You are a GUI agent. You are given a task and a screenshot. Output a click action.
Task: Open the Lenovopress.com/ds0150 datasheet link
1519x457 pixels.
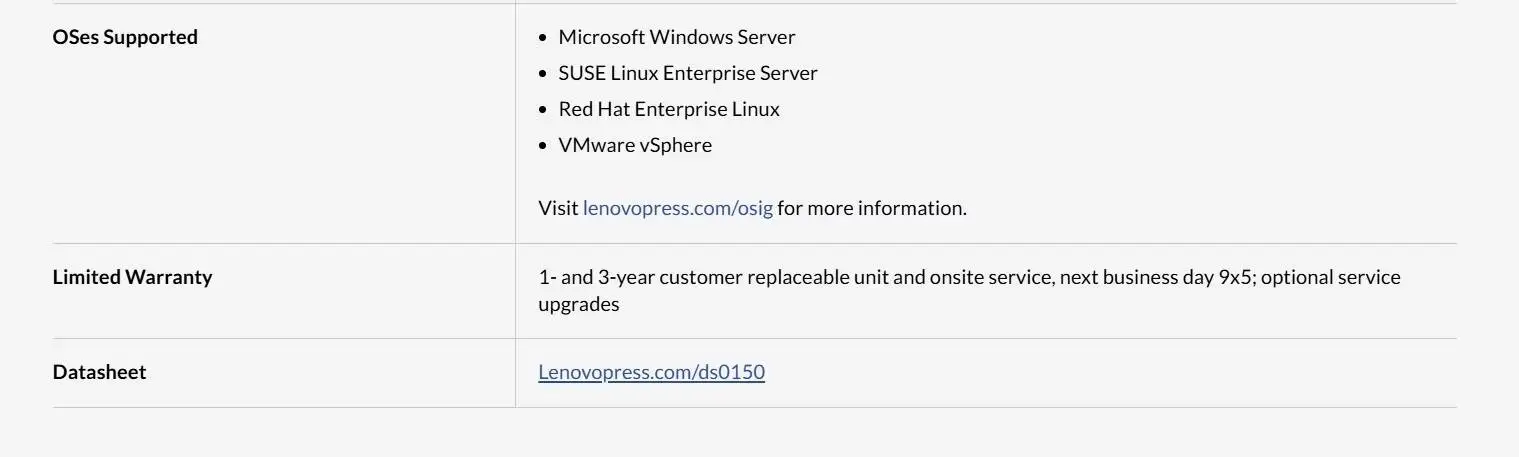point(651,372)
